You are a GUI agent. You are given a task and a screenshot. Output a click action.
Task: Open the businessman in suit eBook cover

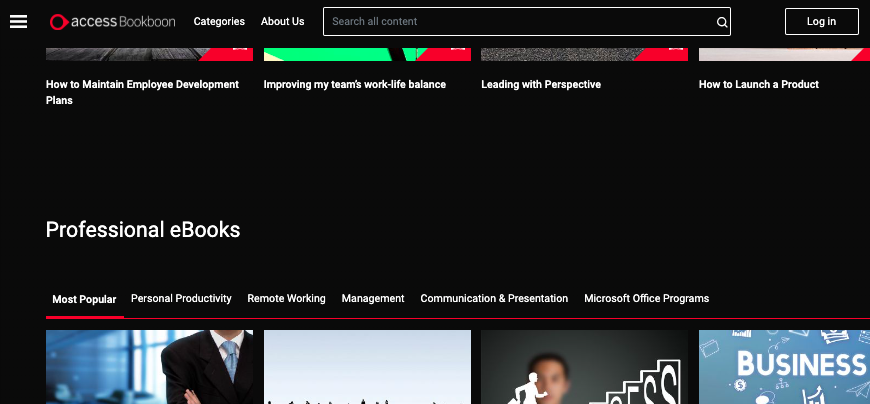[x=149, y=367]
